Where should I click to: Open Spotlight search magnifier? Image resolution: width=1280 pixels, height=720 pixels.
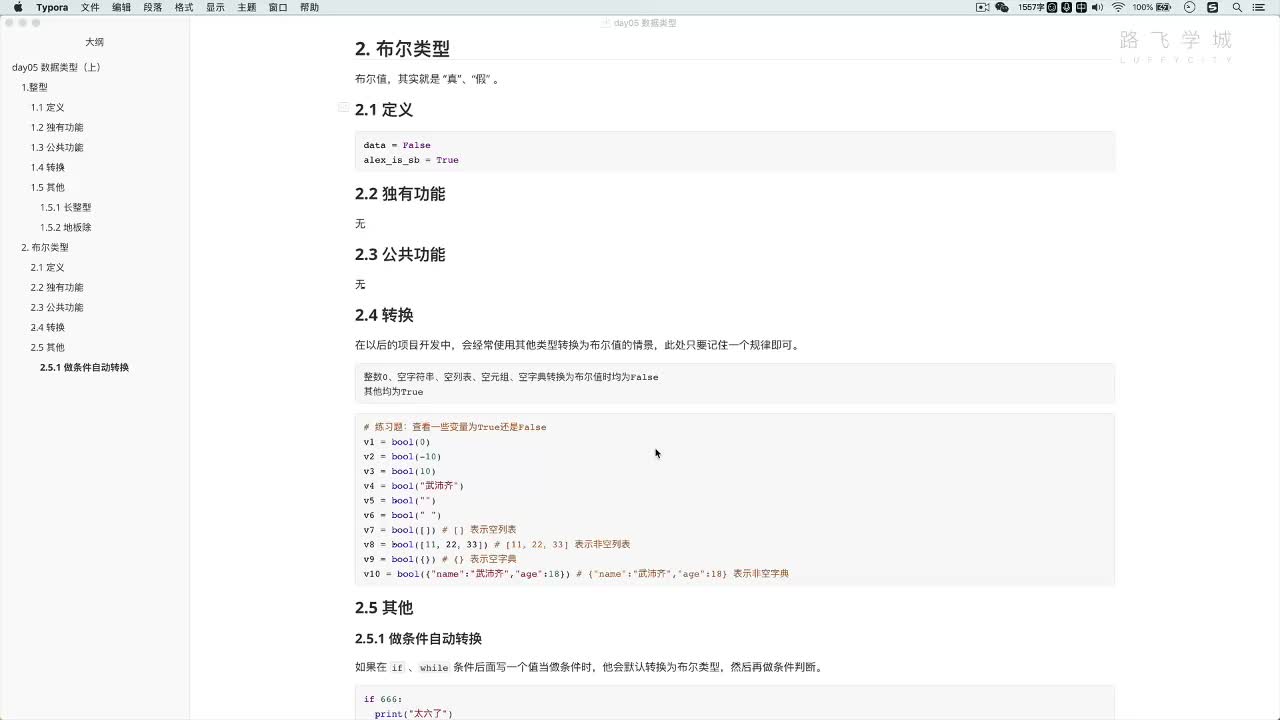click(x=1237, y=7)
